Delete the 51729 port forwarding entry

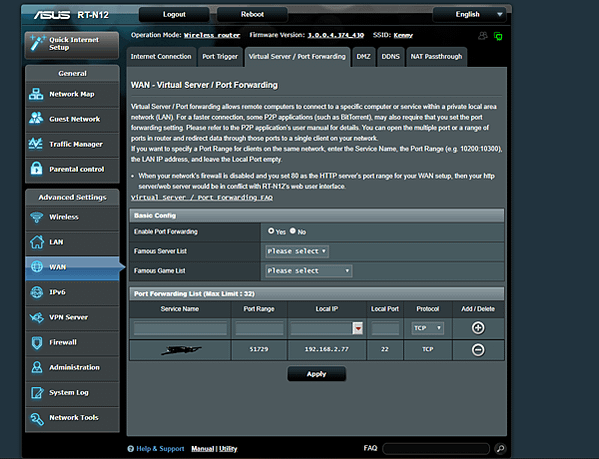point(478,350)
